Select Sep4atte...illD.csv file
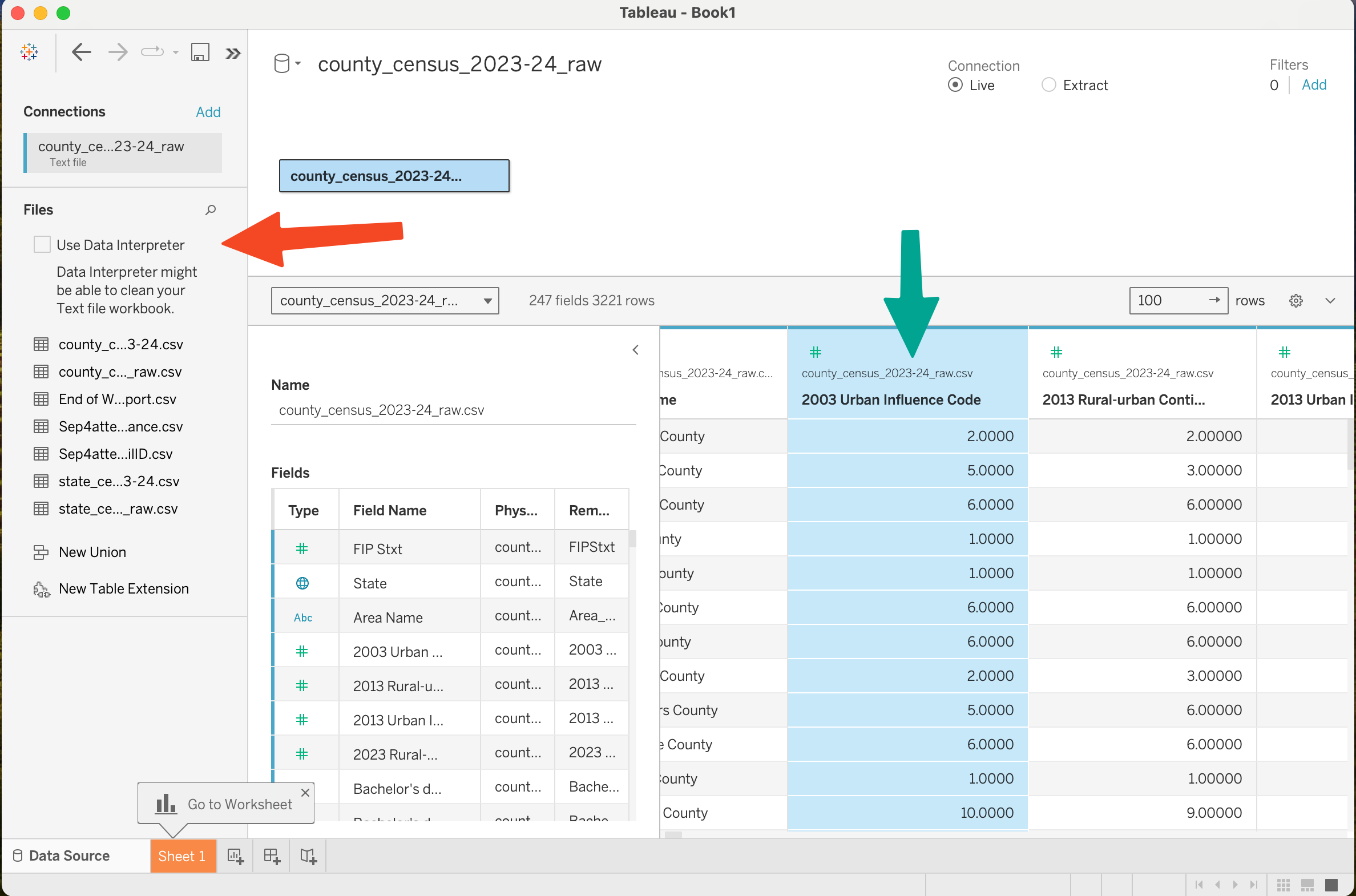Image resolution: width=1356 pixels, height=896 pixels. pos(115,454)
